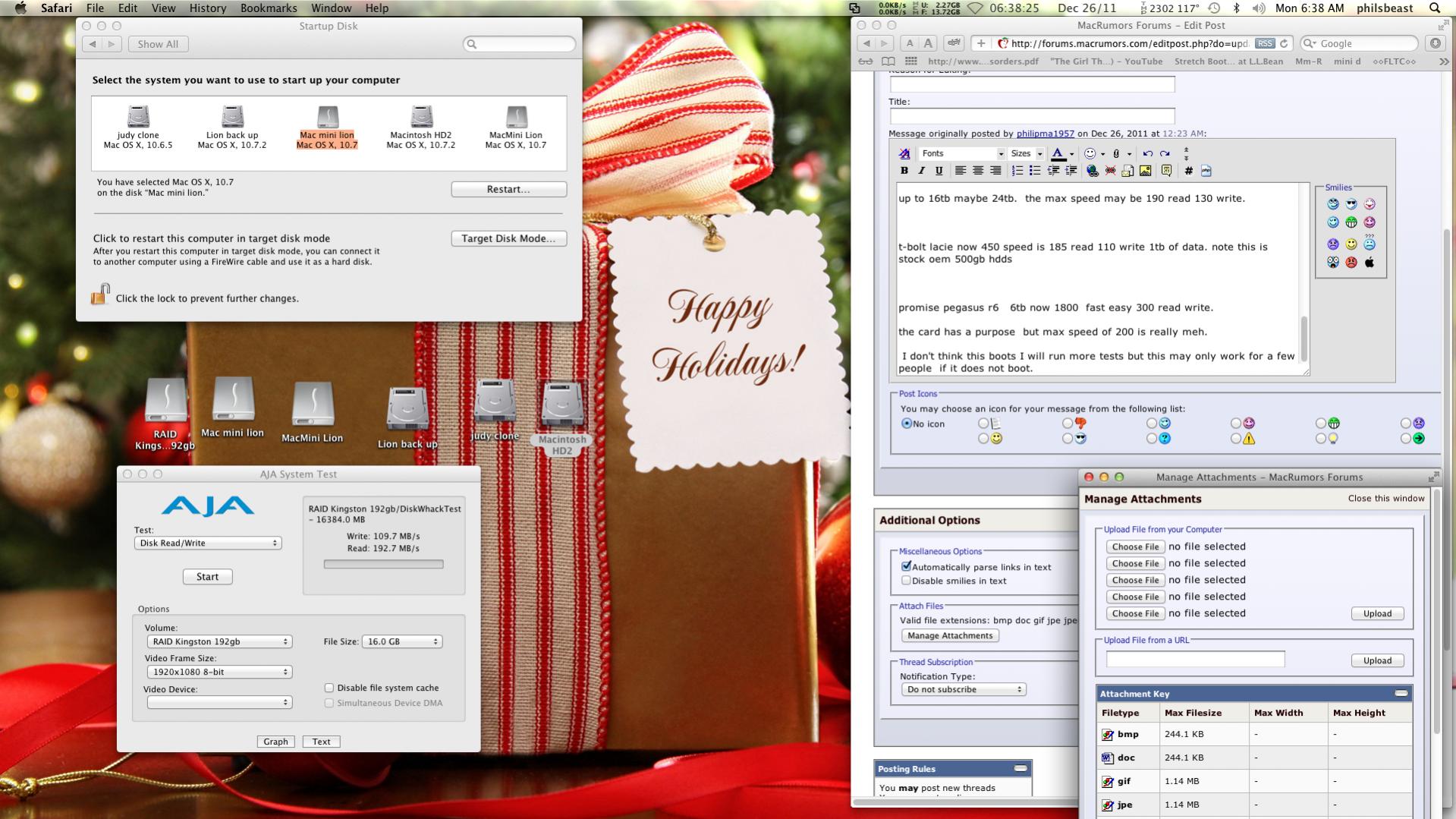Viewport: 1456px width, 819px height.
Task: Click the RSS button in Safari address bar
Action: tap(1265, 43)
